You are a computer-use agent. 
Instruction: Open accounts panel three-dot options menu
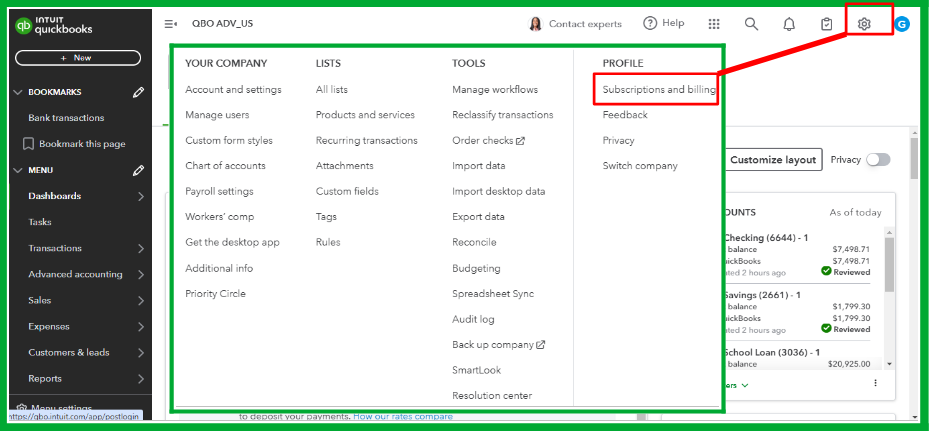[875, 383]
